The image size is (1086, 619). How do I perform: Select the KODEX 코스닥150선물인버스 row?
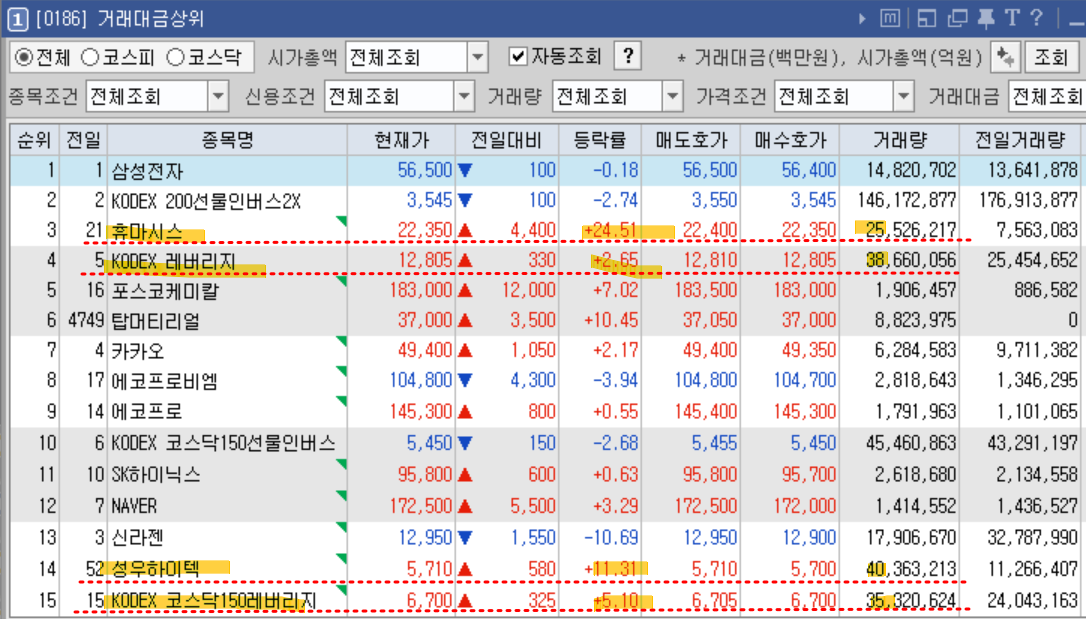(x=544, y=443)
